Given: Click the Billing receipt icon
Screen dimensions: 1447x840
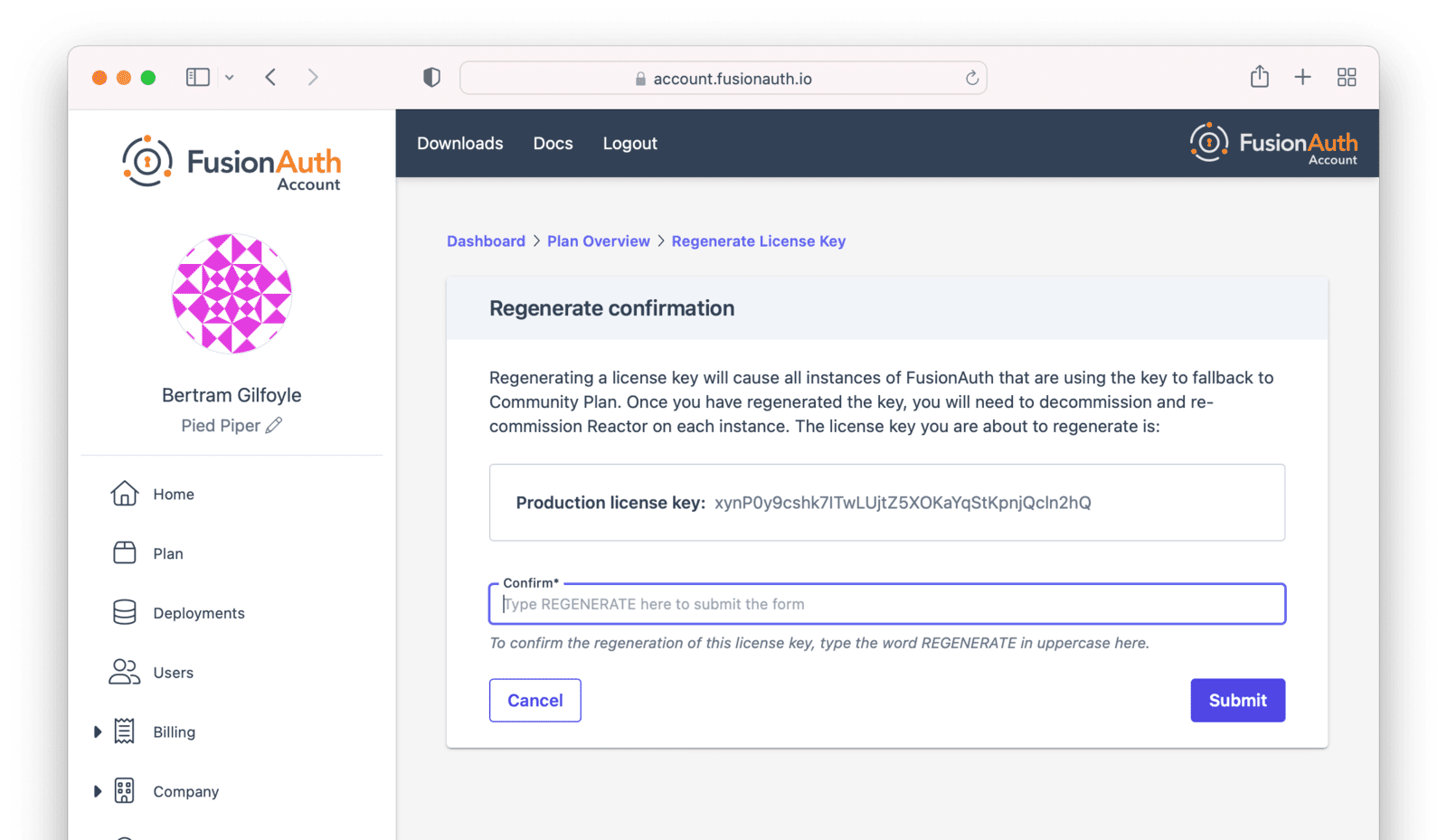Looking at the screenshot, I should pos(123,731).
